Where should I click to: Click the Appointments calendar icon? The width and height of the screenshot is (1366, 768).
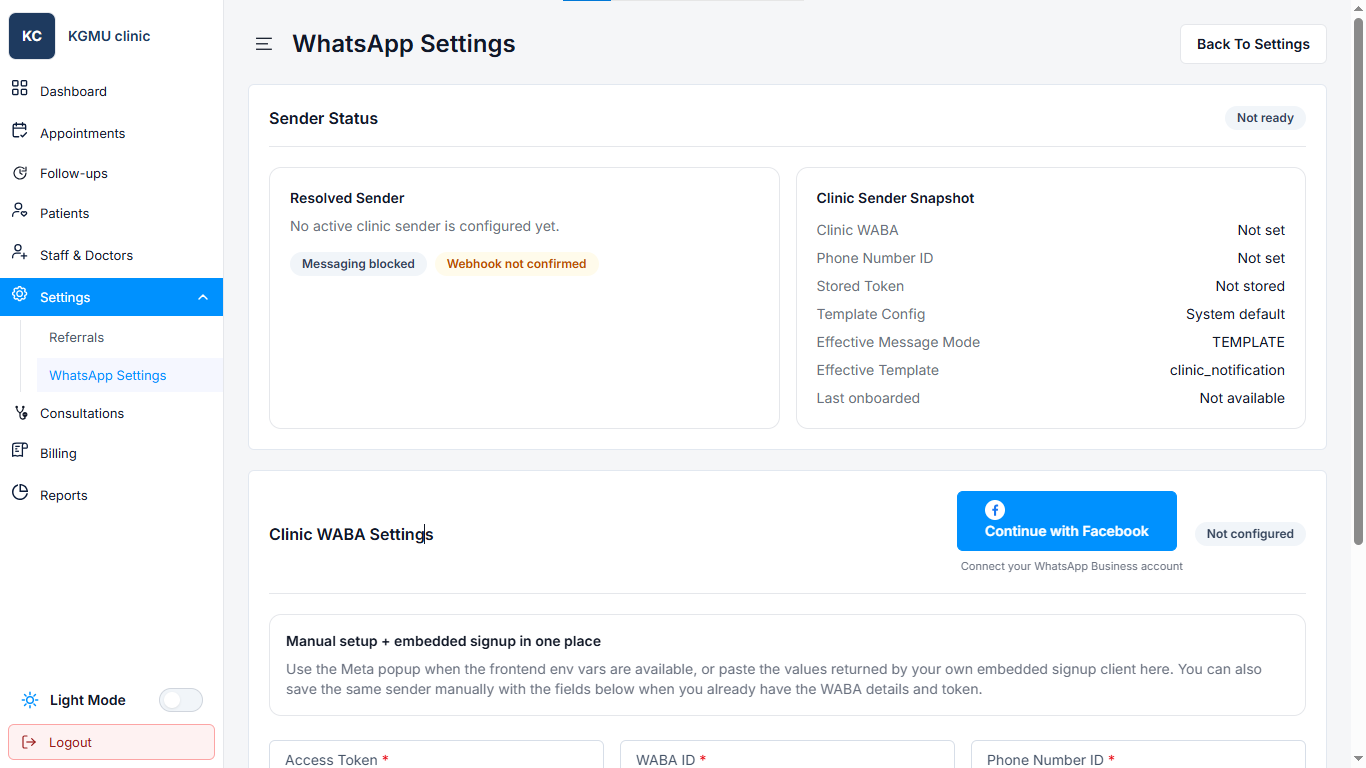19,130
